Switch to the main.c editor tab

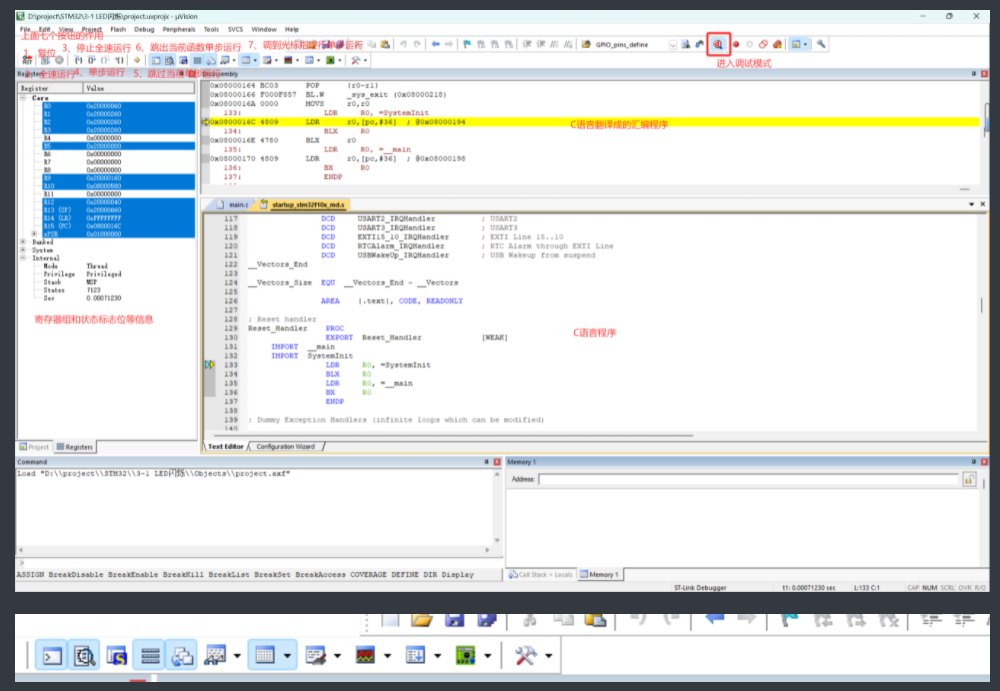pyautogui.click(x=233, y=205)
